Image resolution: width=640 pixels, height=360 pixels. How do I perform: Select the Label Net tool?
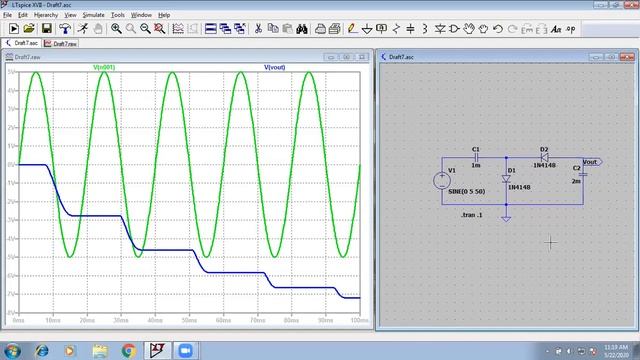(381, 29)
